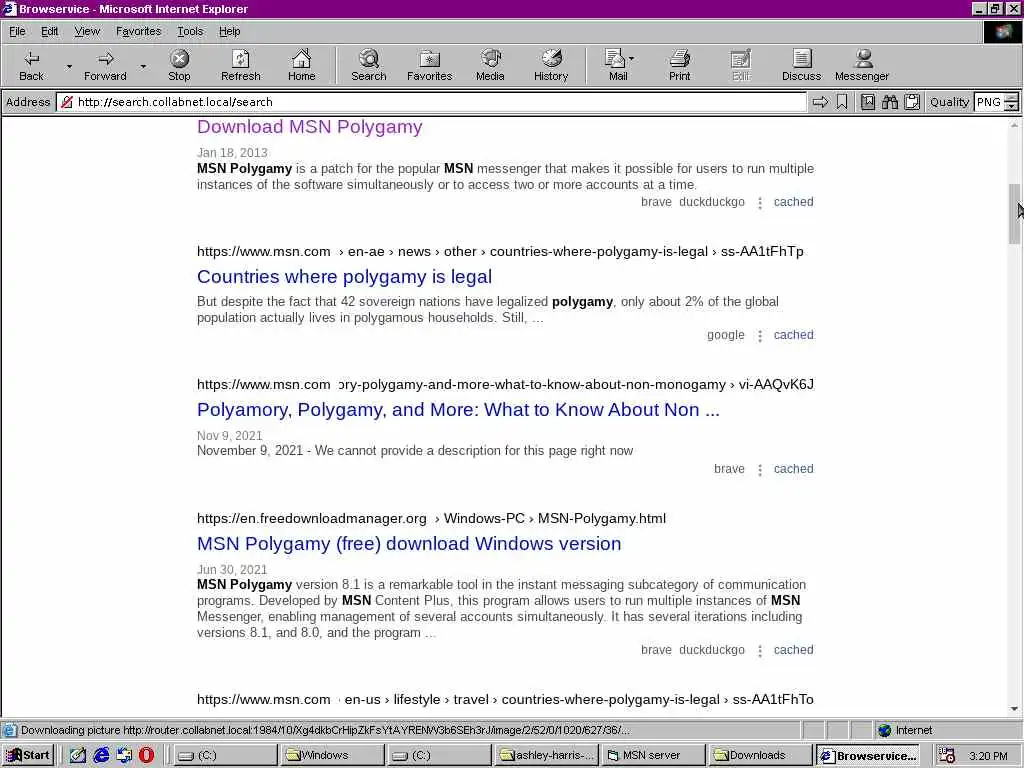Viewport: 1024px width, 768px height.
Task: Open the Media toolbar button
Action: point(490,65)
